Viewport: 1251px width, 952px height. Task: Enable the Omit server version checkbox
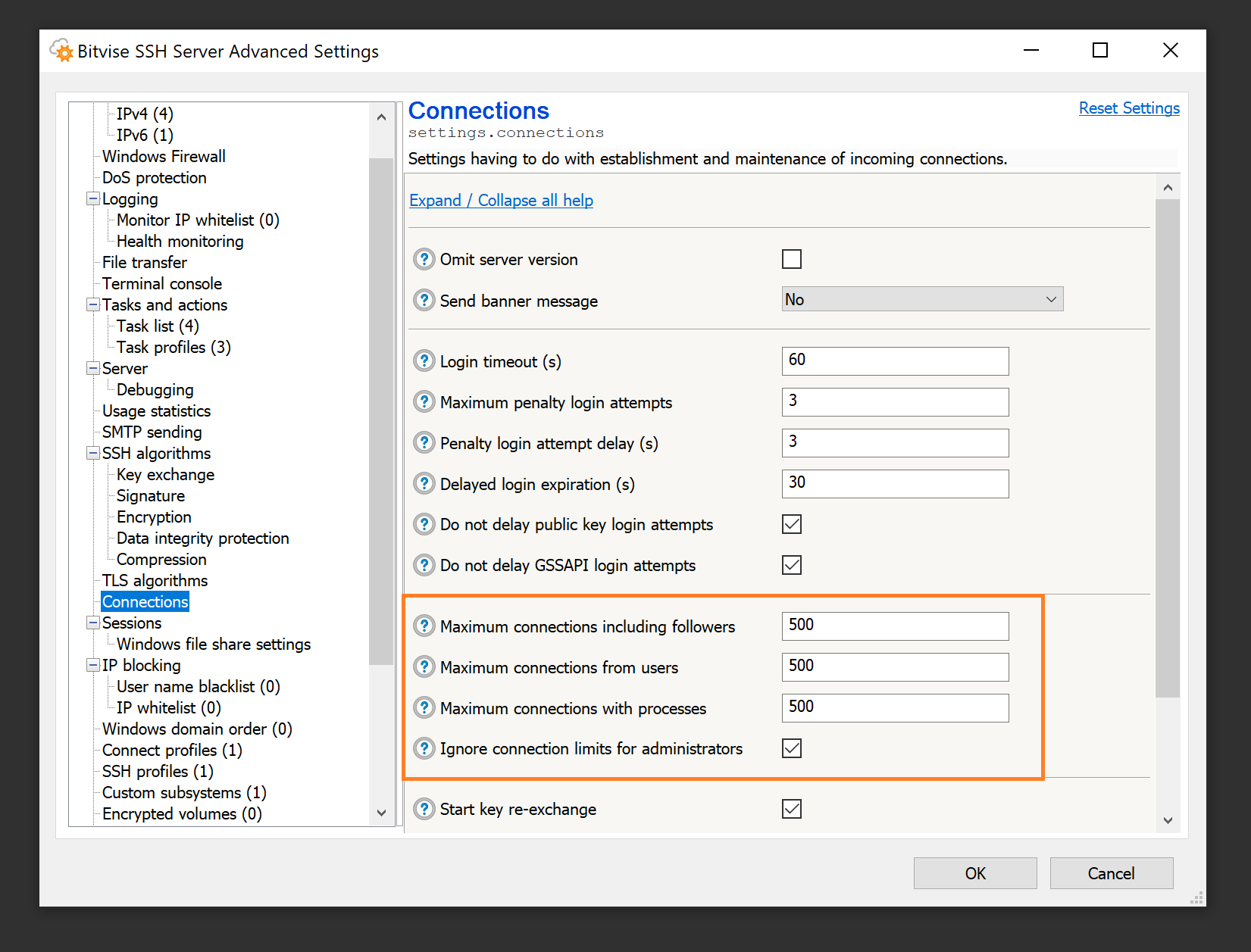pos(792,259)
